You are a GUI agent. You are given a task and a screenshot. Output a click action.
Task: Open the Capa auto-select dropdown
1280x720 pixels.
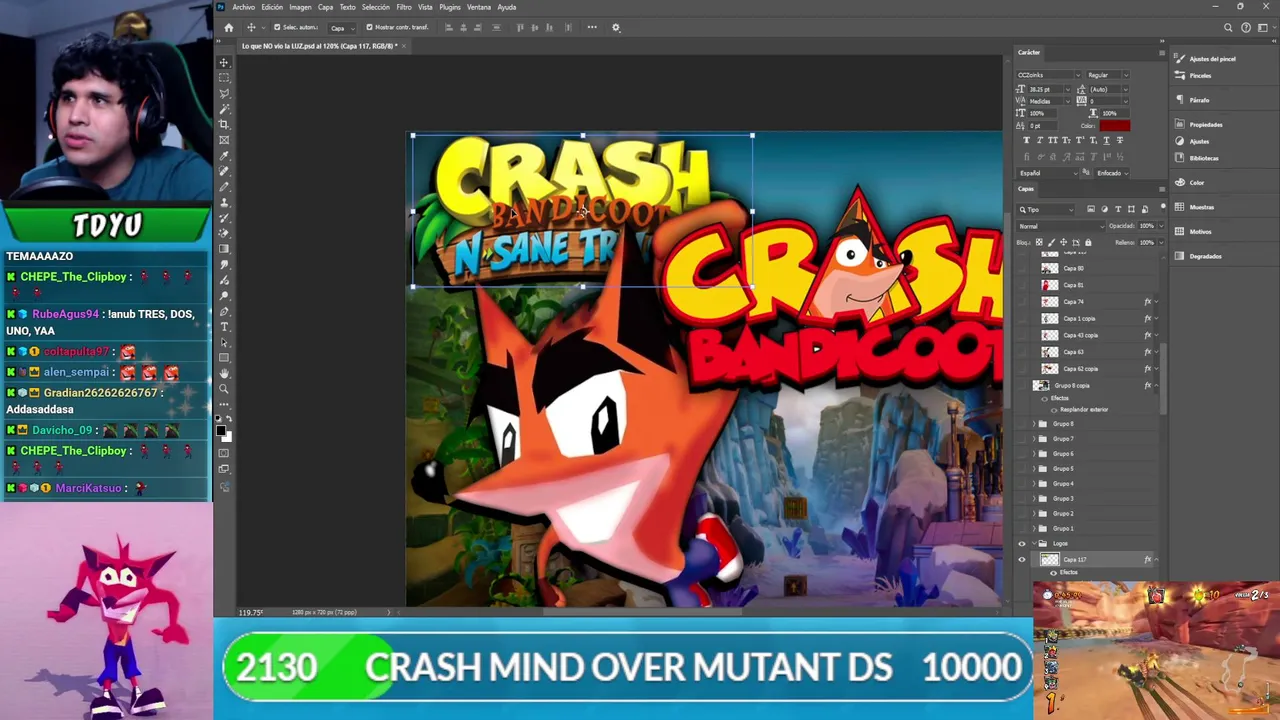(x=341, y=27)
